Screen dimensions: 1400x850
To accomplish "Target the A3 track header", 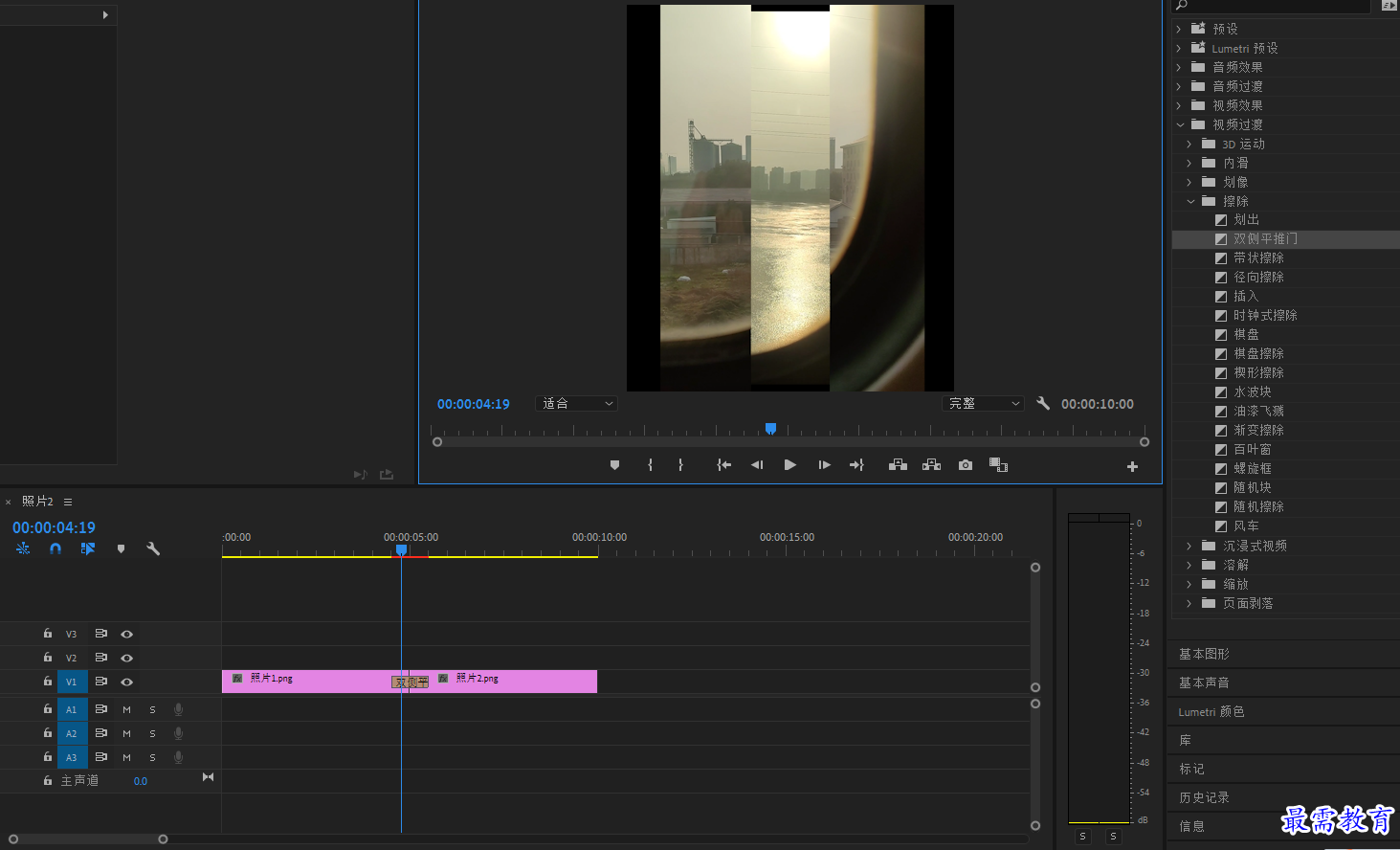I will pyautogui.click(x=71, y=757).
